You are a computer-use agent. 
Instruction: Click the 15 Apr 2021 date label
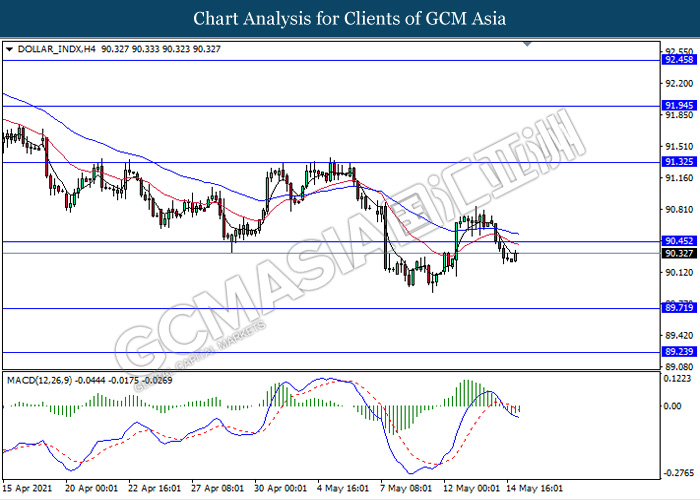[x=27, y=488]
